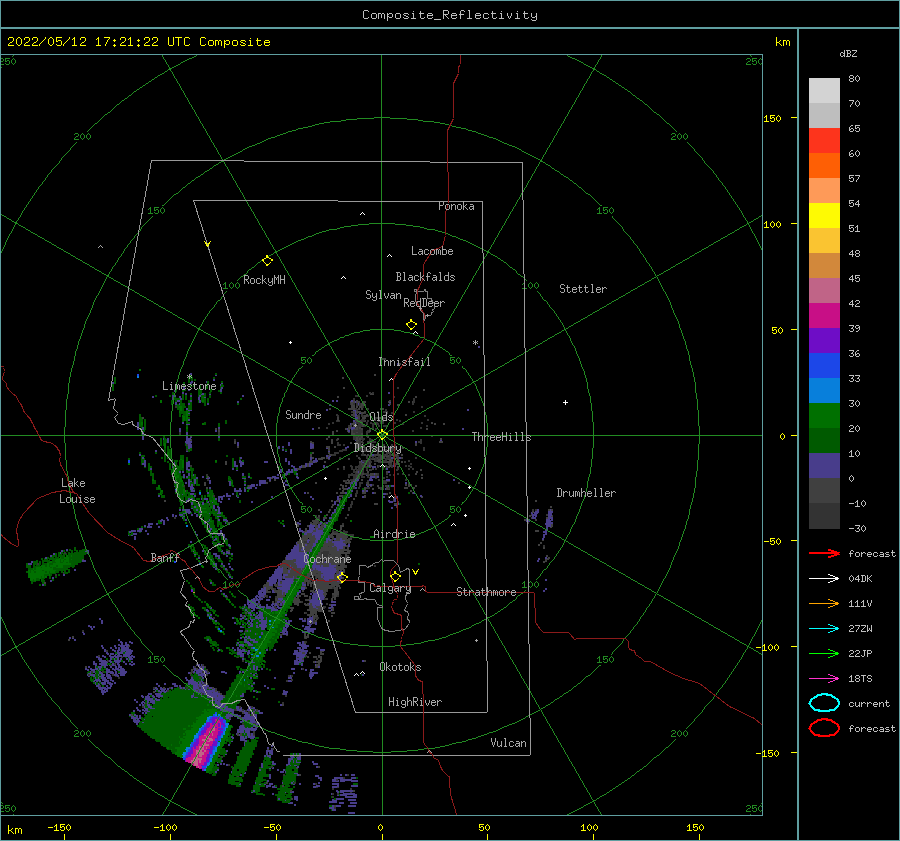Click the RockyMH label
900x841 pixels.
264,280
